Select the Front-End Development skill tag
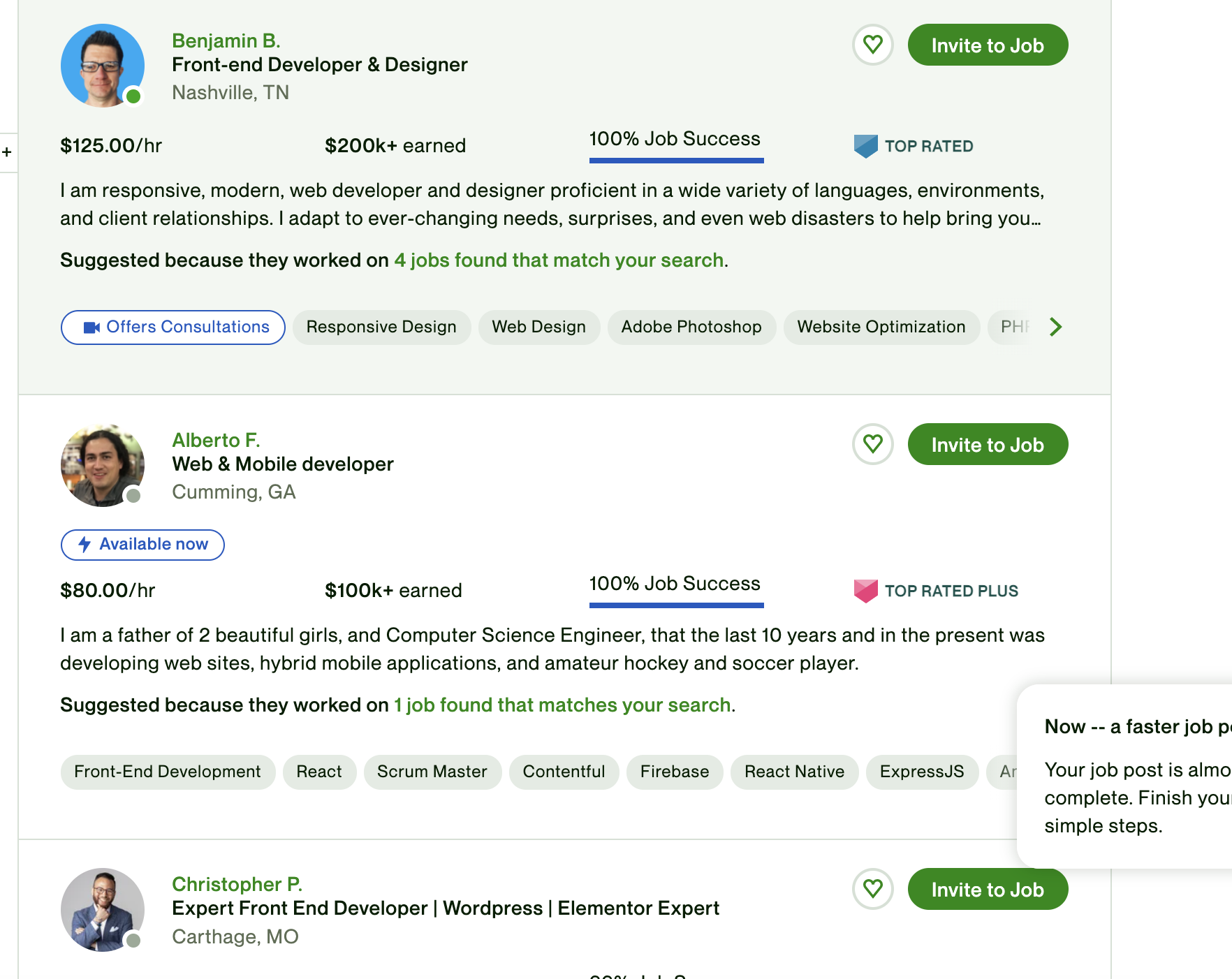1232x979 pixels. point(168,772)
